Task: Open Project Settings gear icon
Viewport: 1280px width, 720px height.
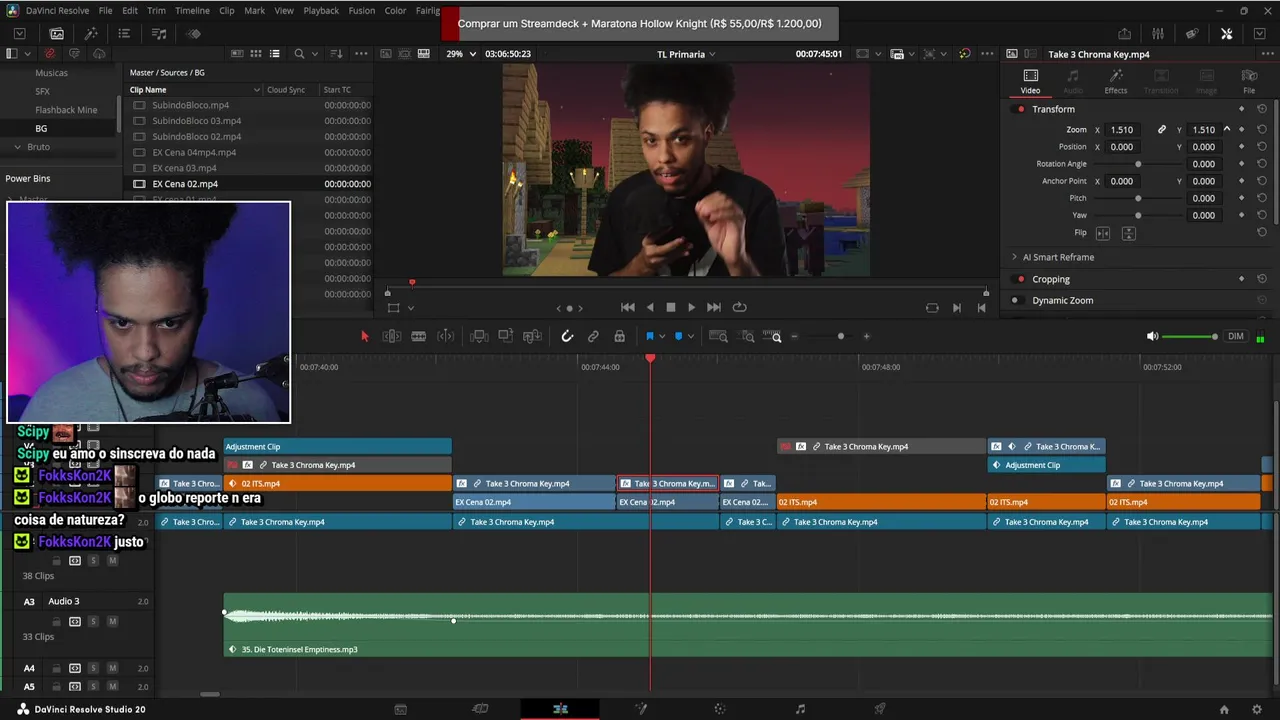Action: coord(1257,709)
